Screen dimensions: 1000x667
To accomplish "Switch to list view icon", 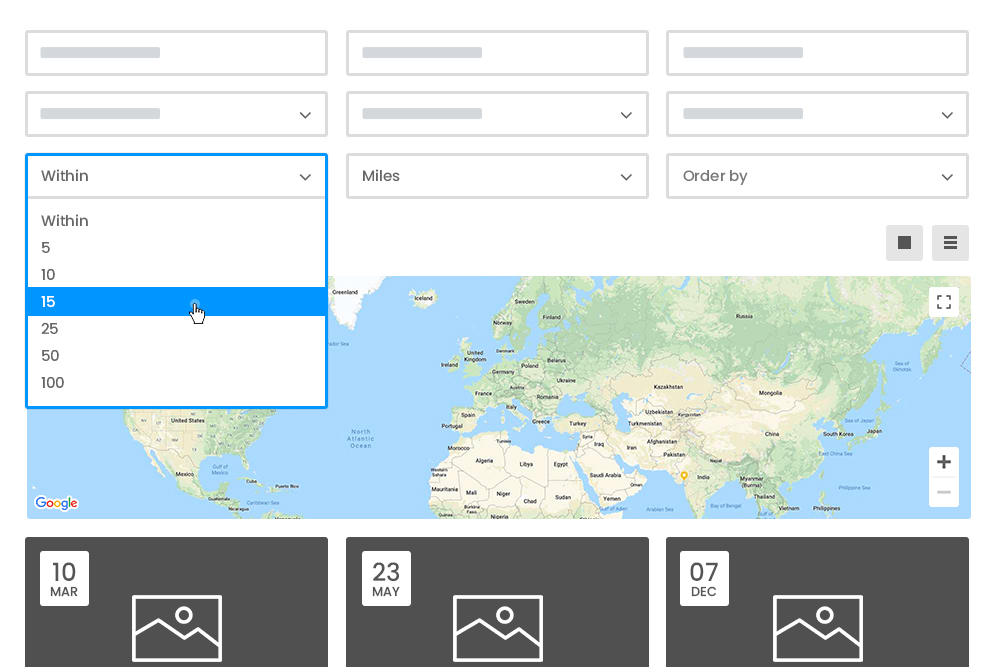I will [x=950, y=242].
